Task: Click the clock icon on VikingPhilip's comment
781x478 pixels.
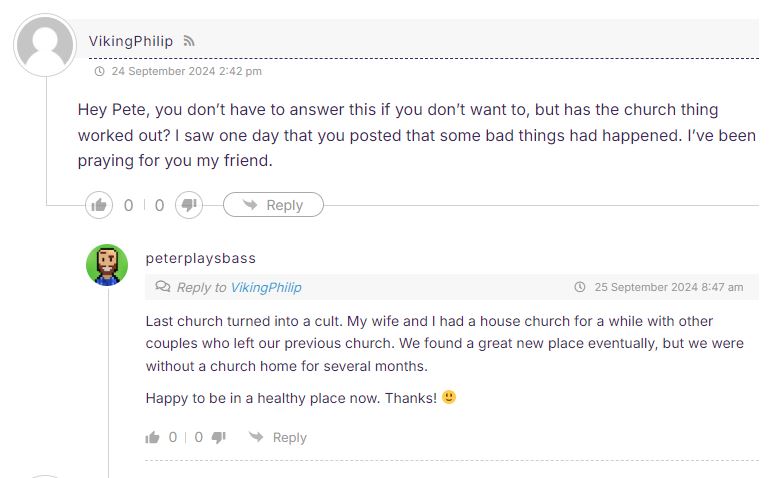Action: click(x=99, y=71)
